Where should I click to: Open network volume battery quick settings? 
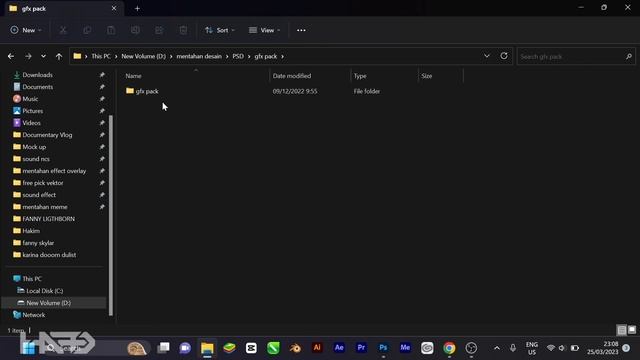[562, 348]
